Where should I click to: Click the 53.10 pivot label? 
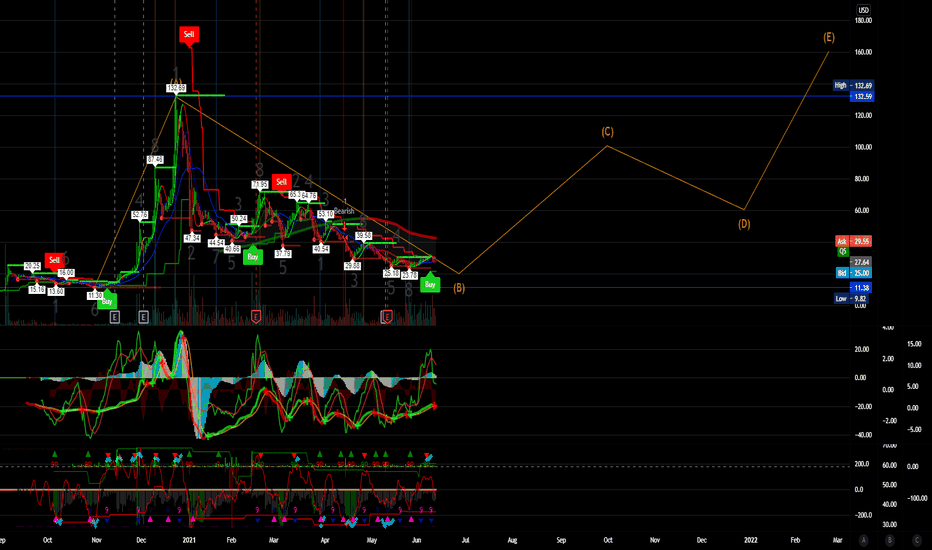pos(325,214)
